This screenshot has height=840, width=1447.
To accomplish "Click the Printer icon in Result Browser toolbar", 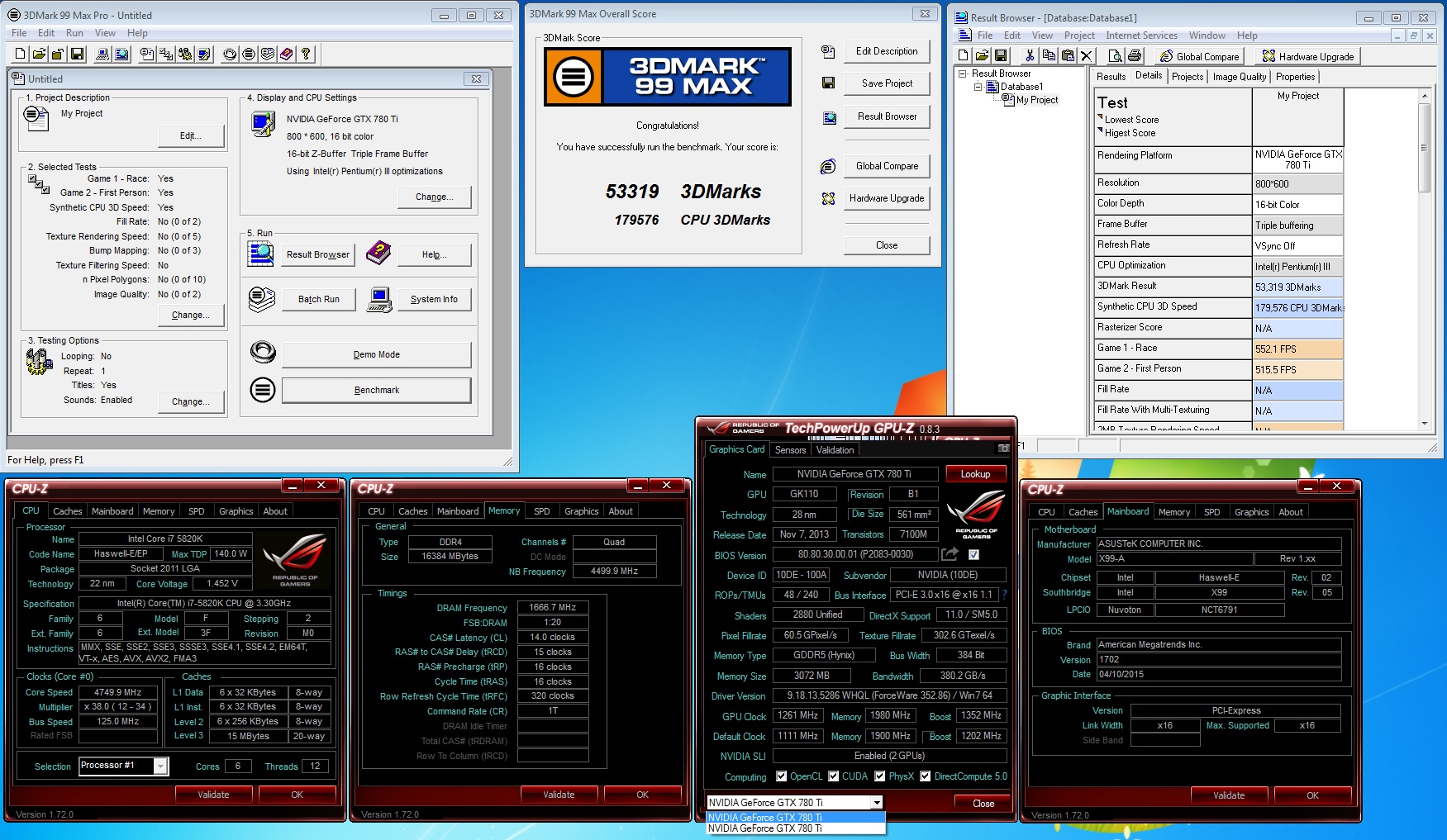I will pyautogui.click(x=1135, y=56).
